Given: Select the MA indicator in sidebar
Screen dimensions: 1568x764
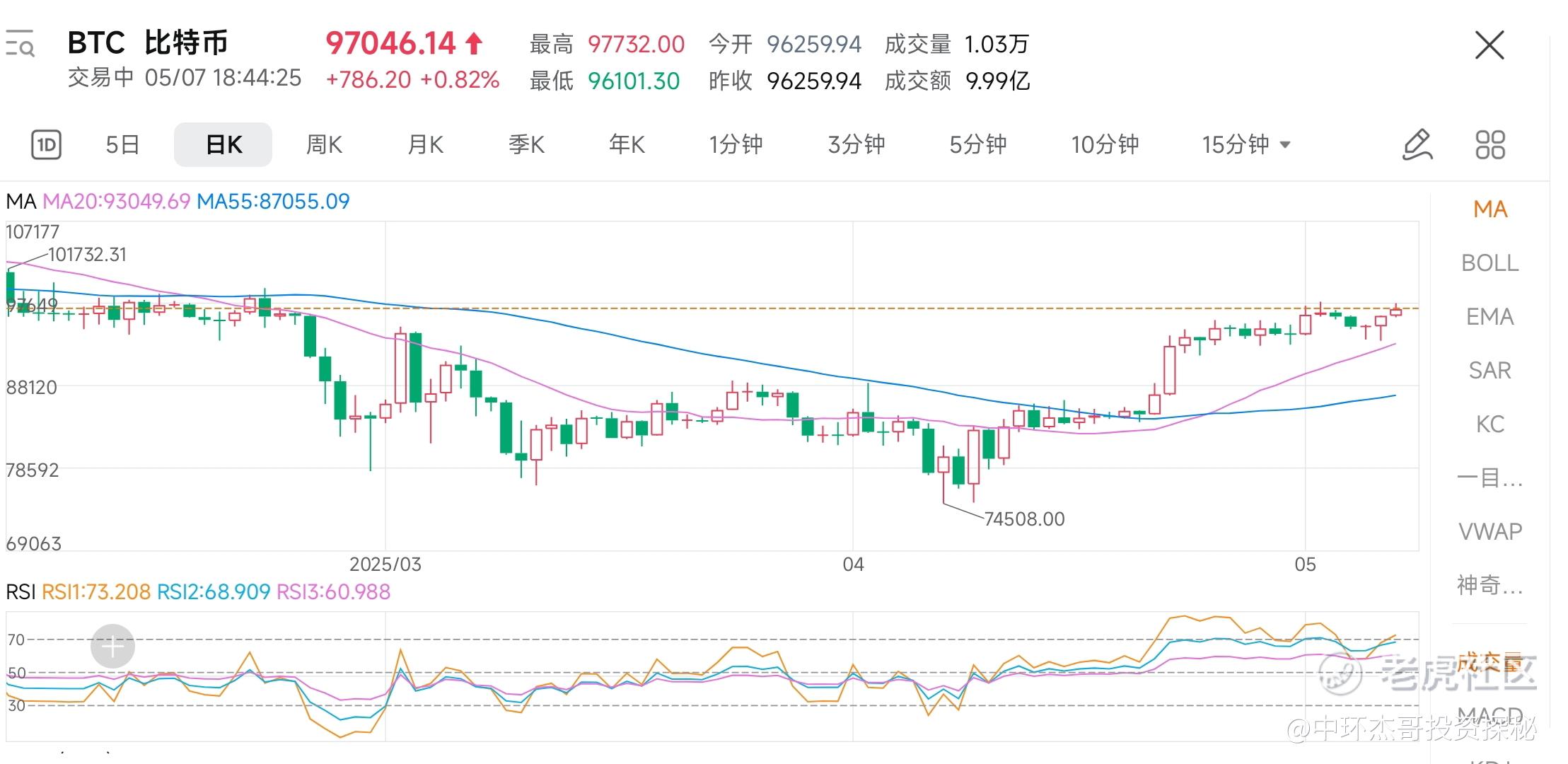Looking at the screenshot, I should click(x=1489, y=209).
